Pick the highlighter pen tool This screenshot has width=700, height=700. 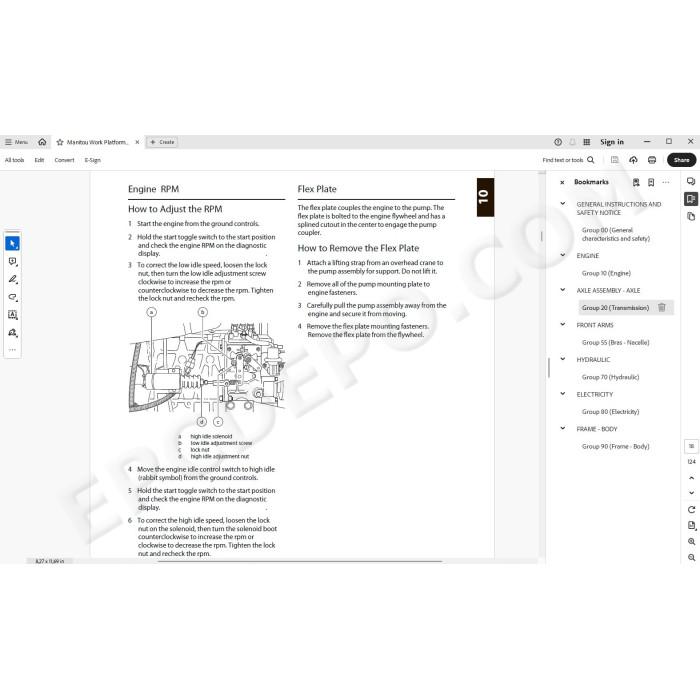12,279
